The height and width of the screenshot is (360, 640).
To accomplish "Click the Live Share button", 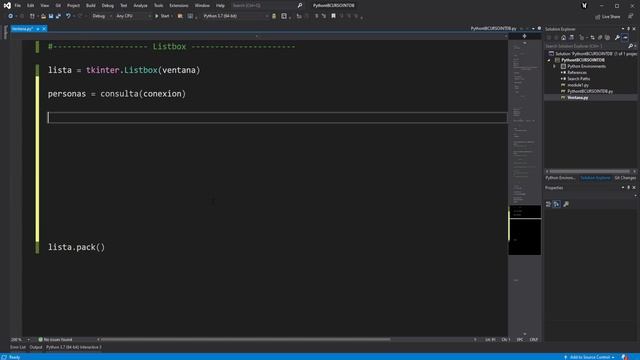I will (x=608, y=17).
